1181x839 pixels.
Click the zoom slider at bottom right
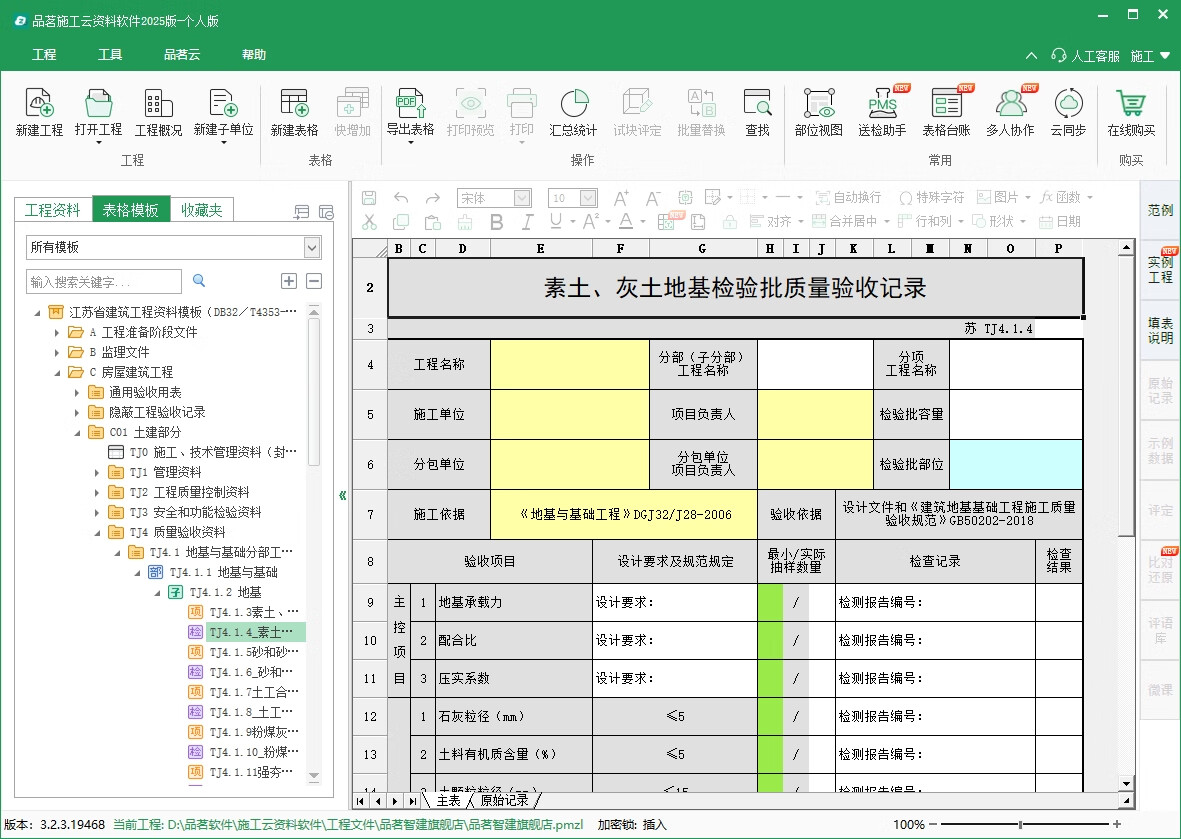click(1020, 825)
